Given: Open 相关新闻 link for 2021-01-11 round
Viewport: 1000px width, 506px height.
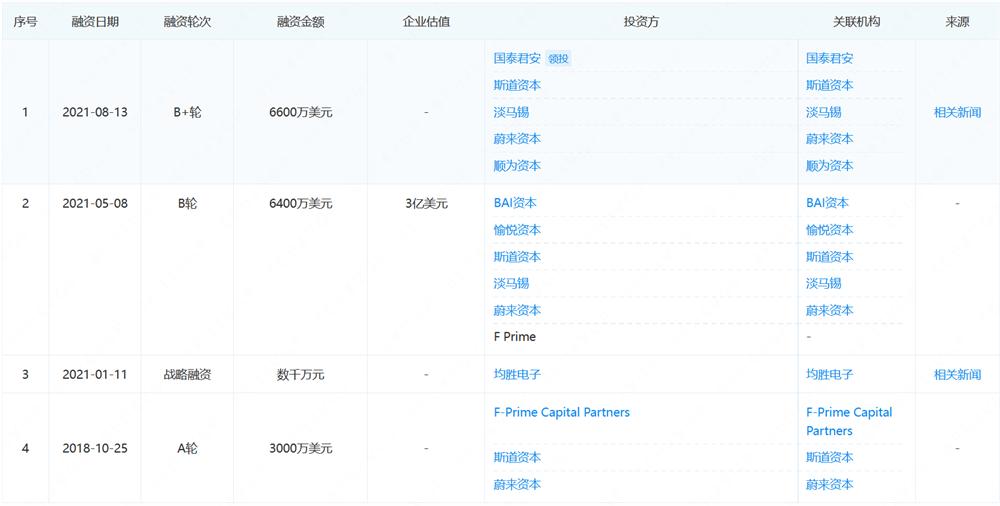Looking at the screenshot, I should [957, 375].
